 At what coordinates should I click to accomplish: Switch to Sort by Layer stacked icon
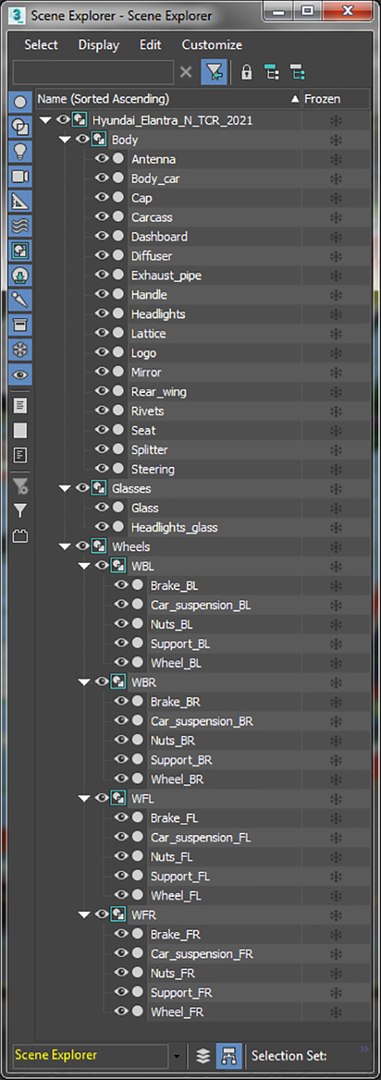point(203,1055)
